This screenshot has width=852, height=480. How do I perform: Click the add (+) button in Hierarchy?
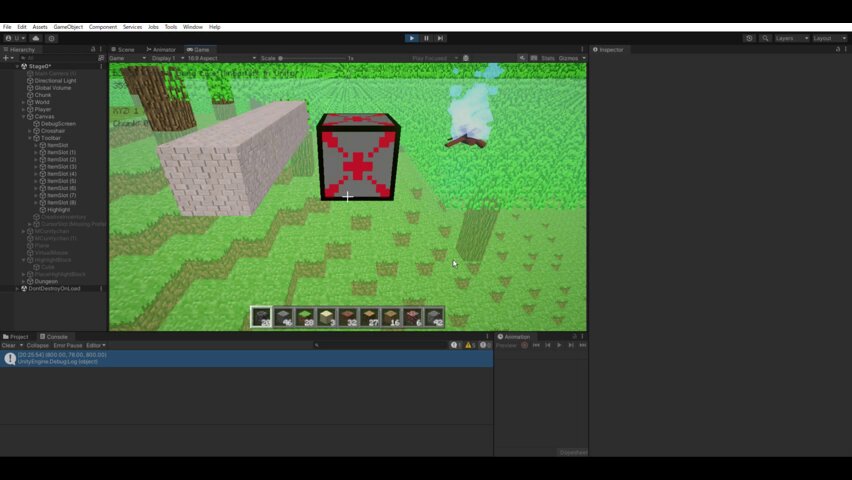click(x=6, y=58)
